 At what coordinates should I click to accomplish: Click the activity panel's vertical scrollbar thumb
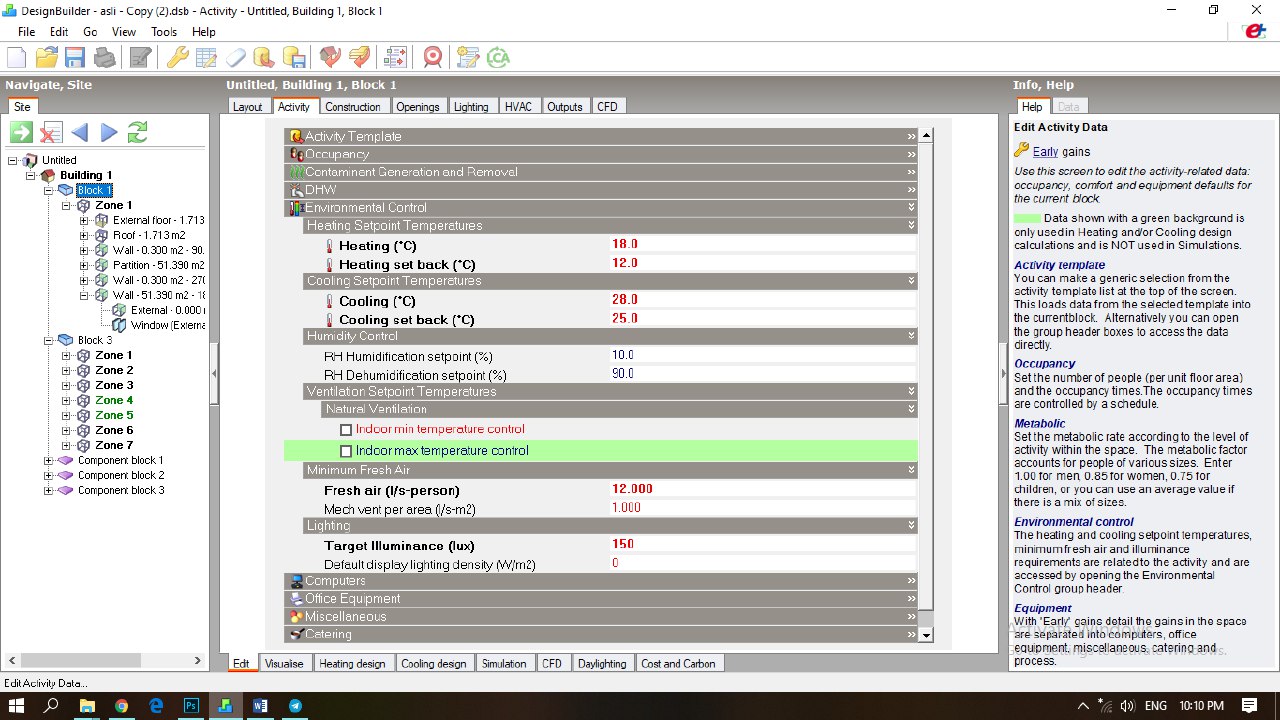[x=925, y=376]
